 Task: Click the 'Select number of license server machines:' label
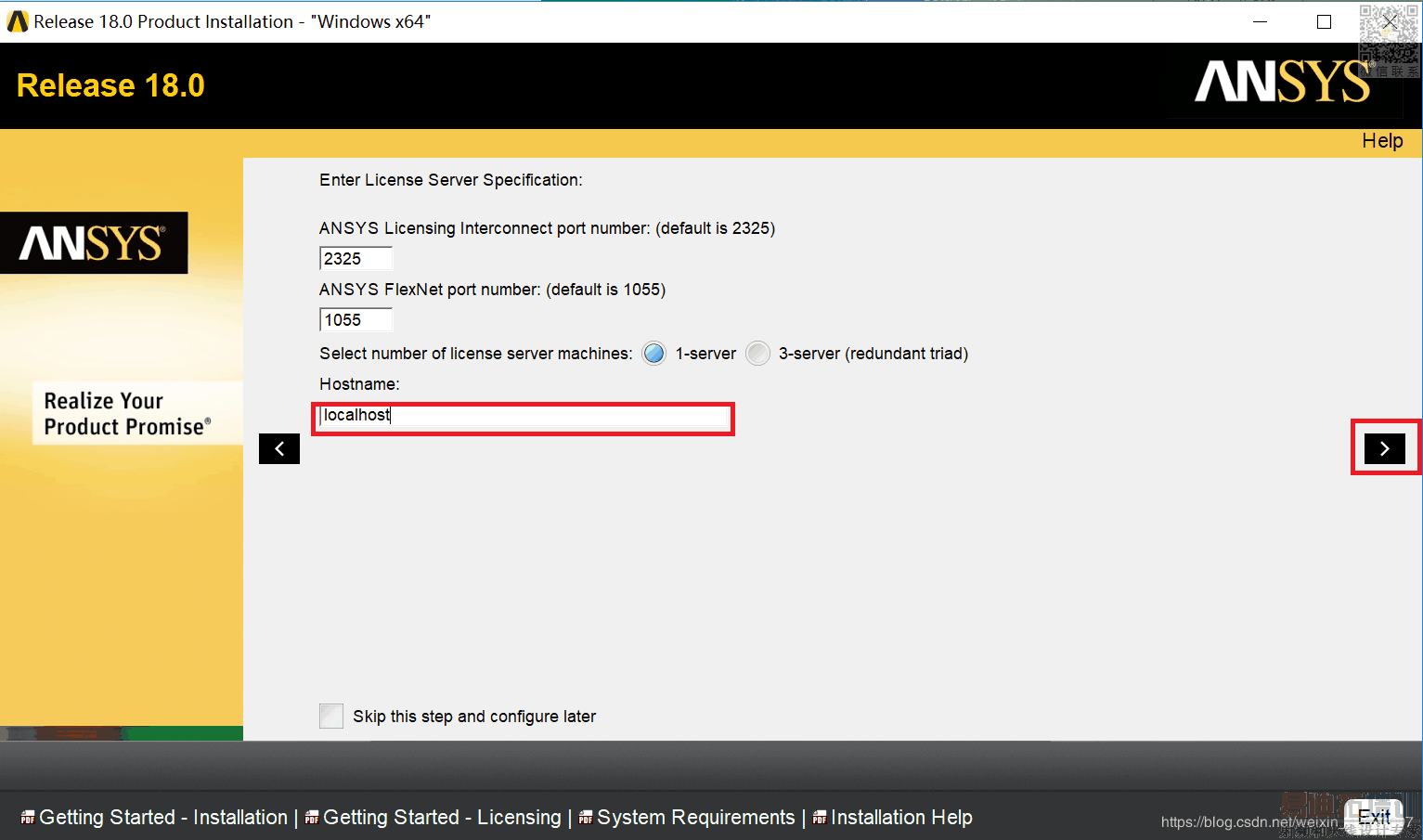[x=476, y=354]
